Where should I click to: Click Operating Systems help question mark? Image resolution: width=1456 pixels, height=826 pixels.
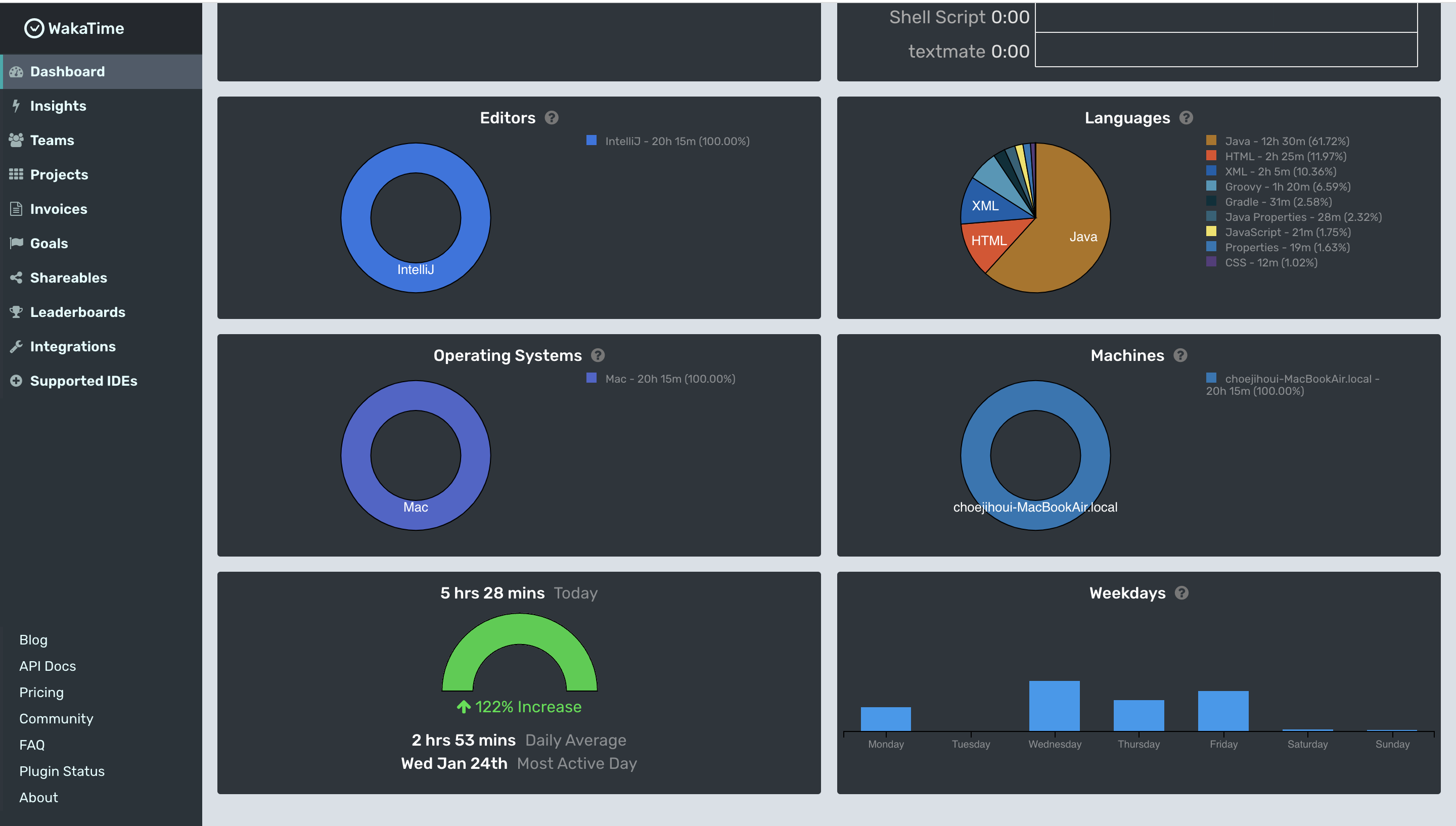597,355
